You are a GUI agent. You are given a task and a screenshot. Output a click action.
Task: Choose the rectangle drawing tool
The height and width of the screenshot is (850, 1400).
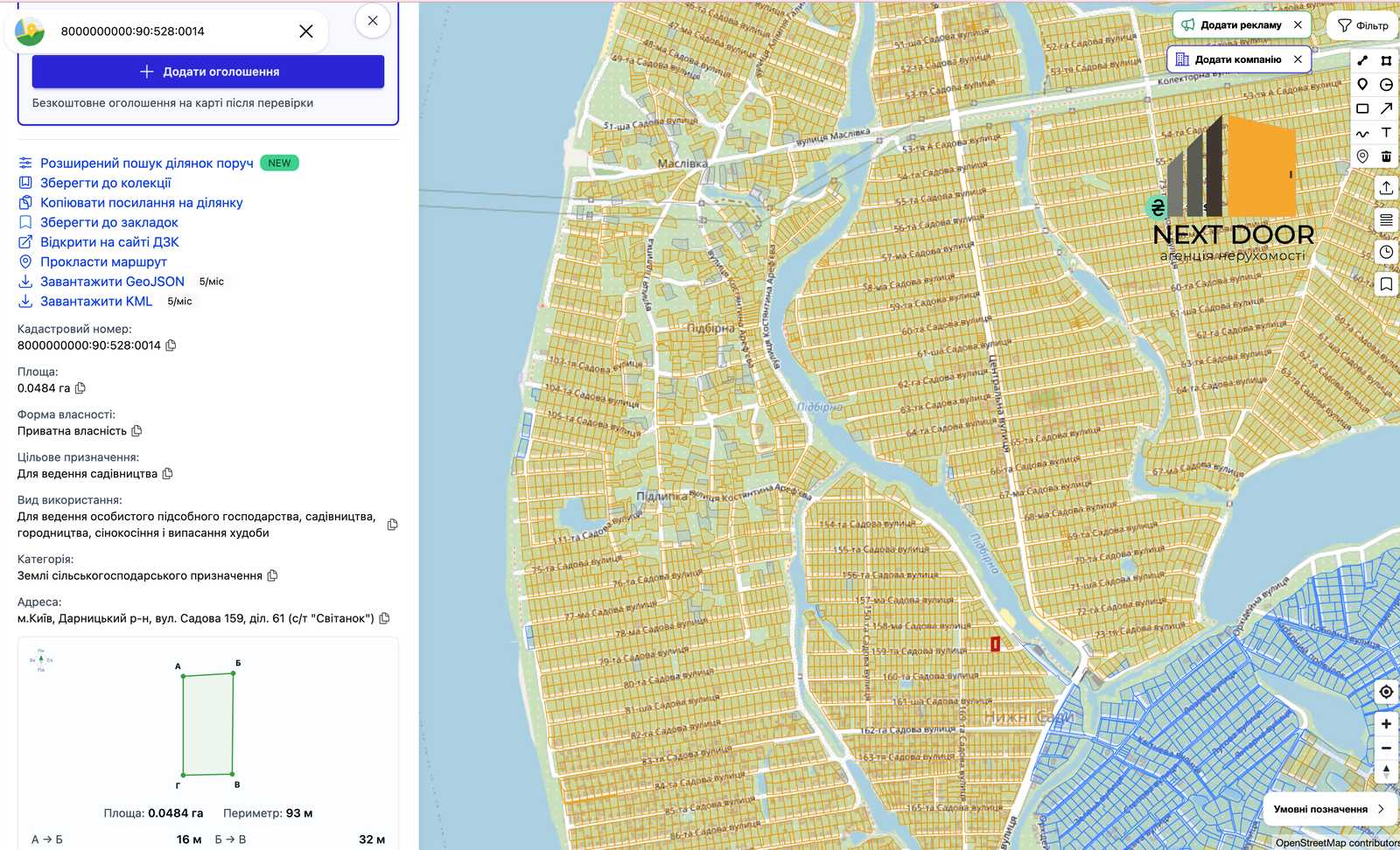1362,108
